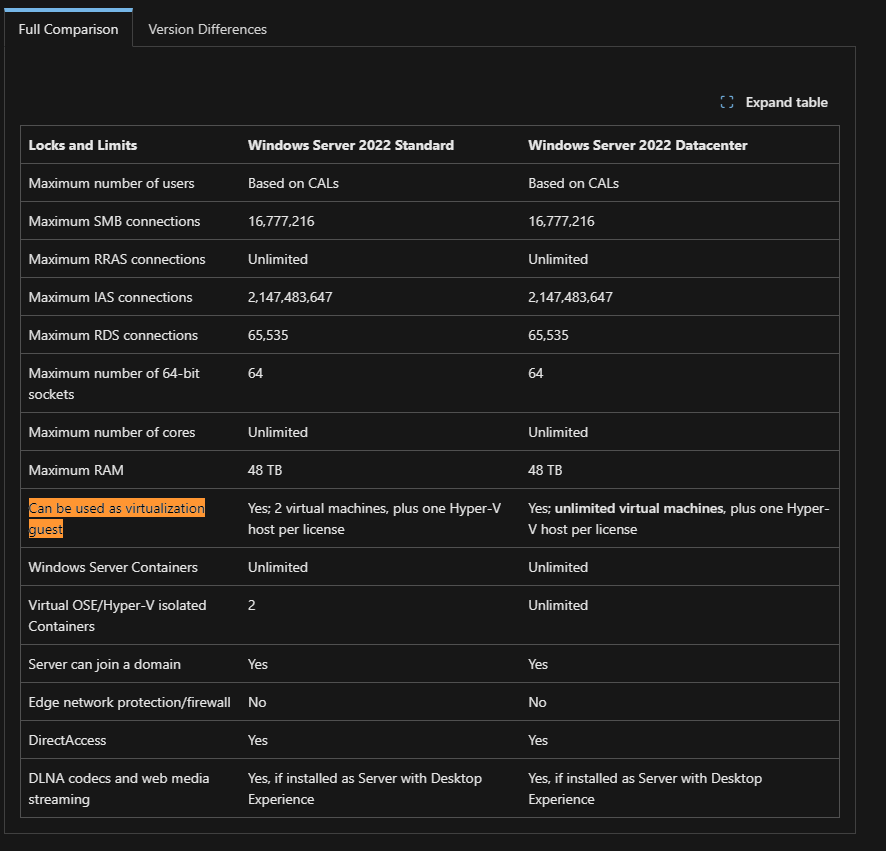Click the Windows Server Containers label

point(113,567)
